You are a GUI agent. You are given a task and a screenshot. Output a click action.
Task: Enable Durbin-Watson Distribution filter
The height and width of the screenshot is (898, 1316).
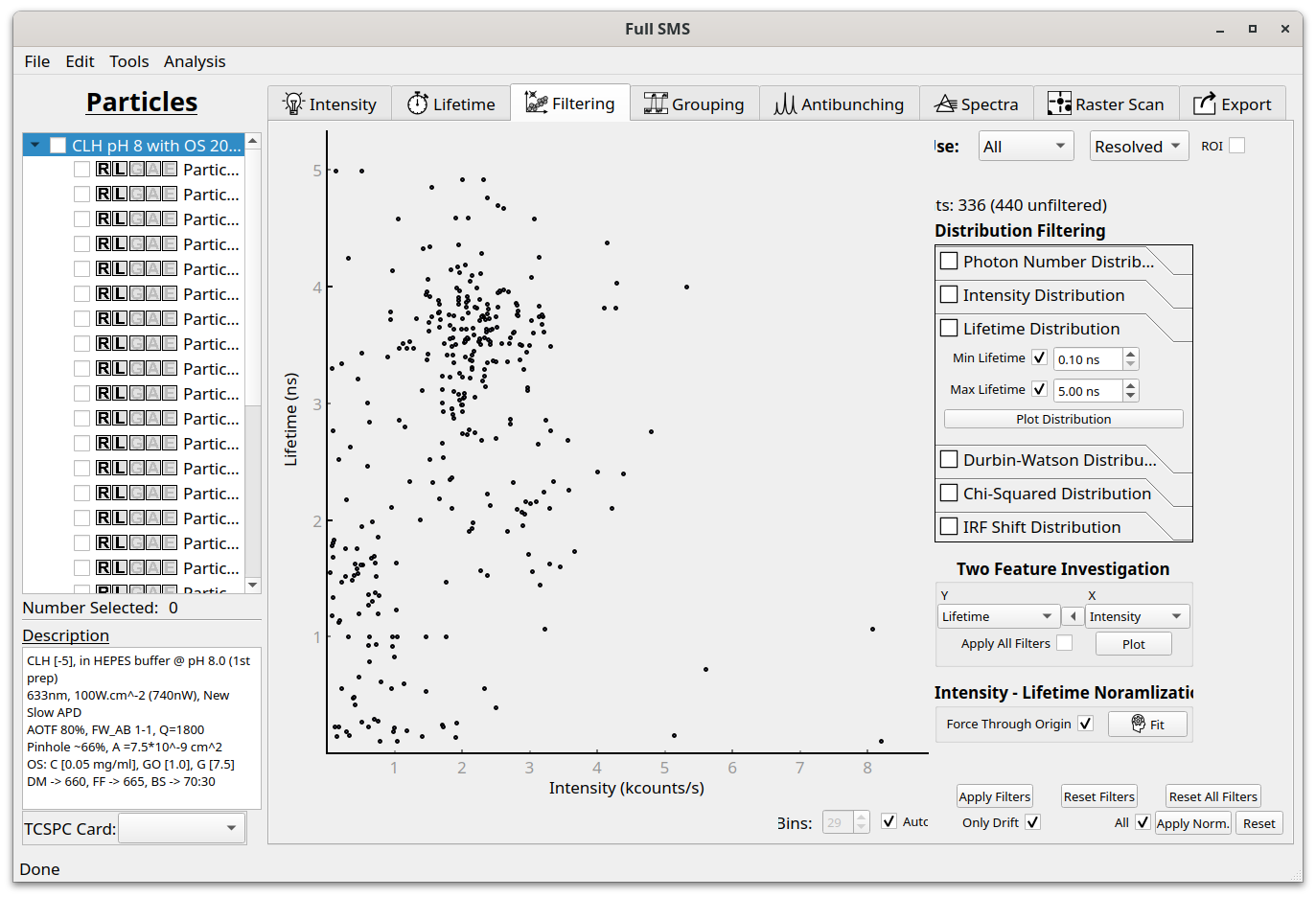point(950,459)
